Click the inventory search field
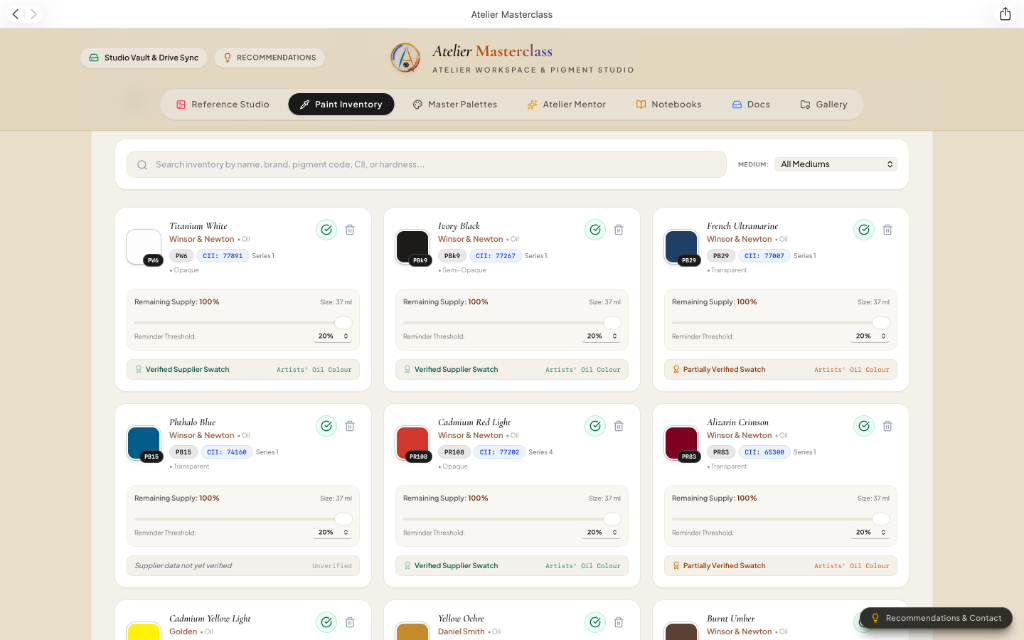1024x640 pixels. tap(426, 165)
